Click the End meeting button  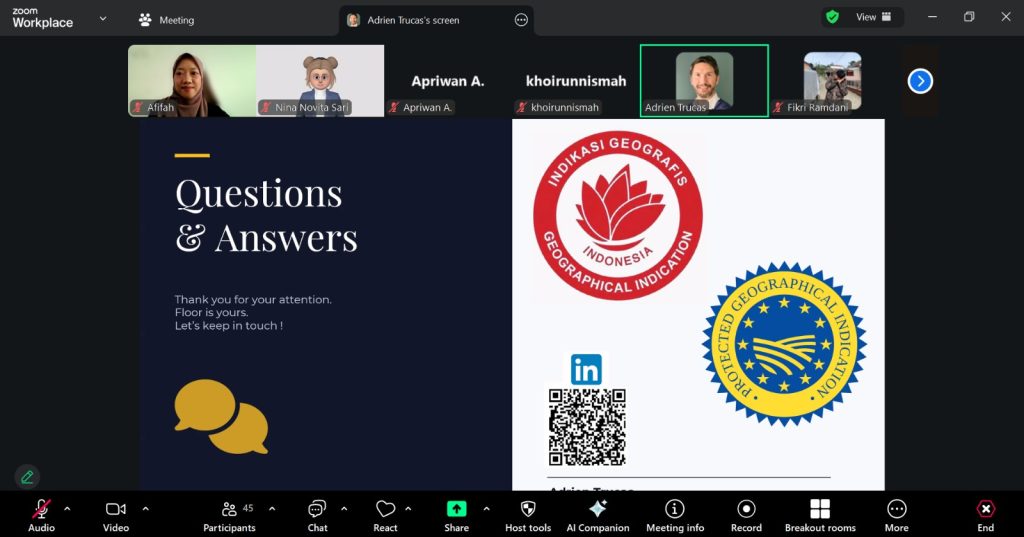[985, 514]
